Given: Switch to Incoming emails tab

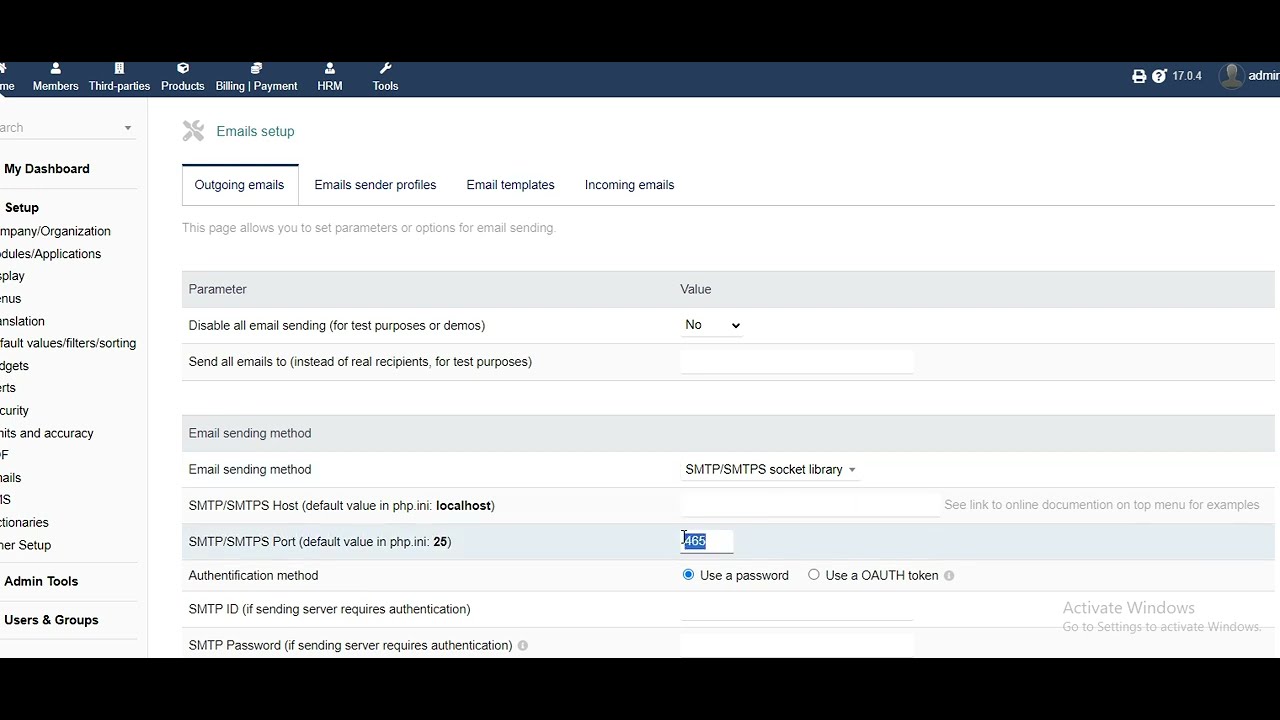Looking at the screenshot, I should (x=629, y=185).
